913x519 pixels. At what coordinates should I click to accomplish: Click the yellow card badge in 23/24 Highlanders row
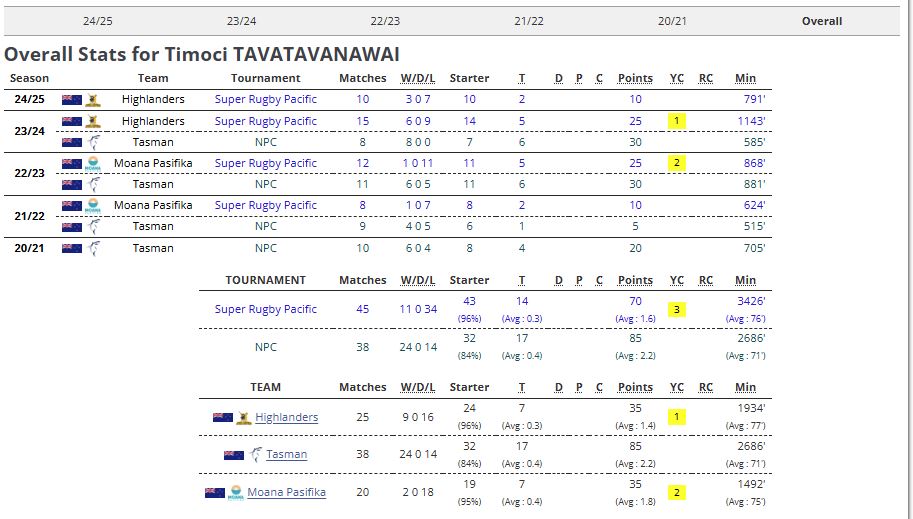click(677, 121)
